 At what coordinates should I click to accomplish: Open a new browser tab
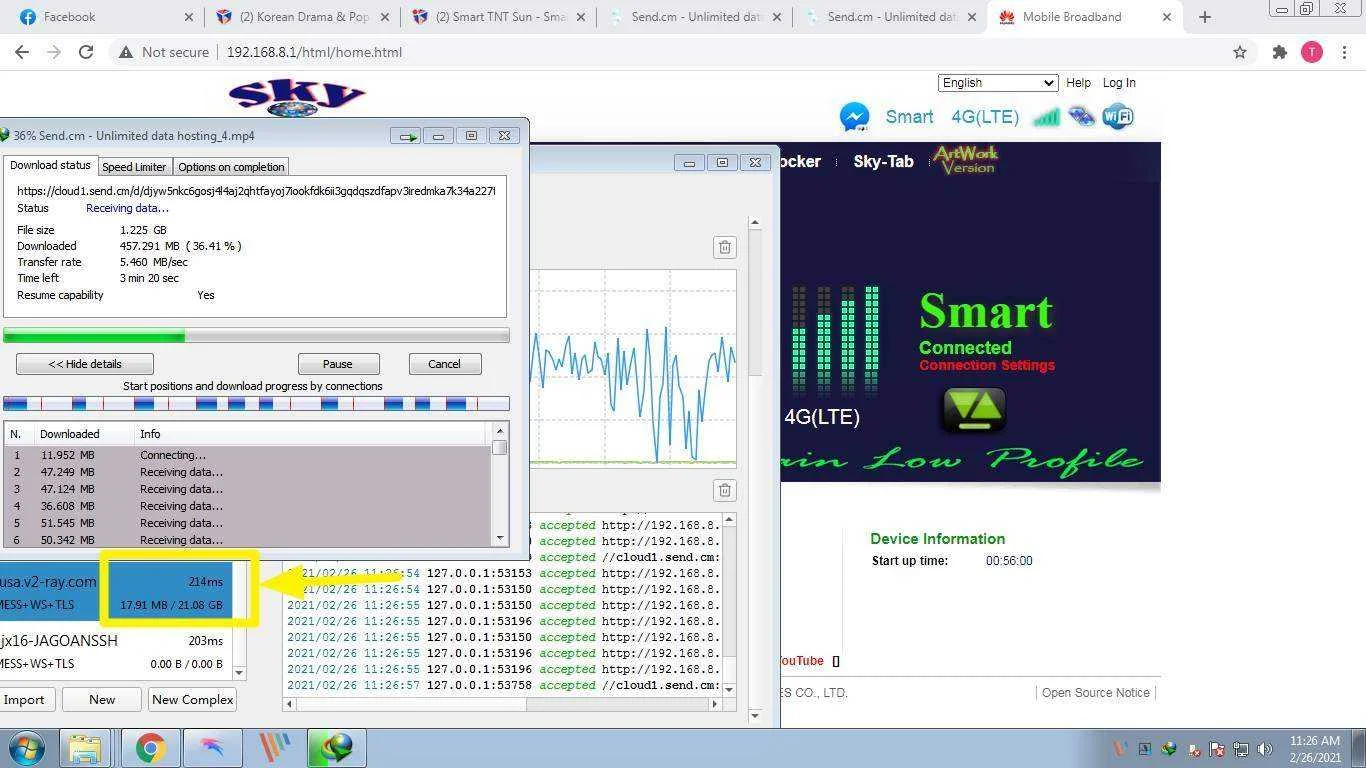(1205, 17)
